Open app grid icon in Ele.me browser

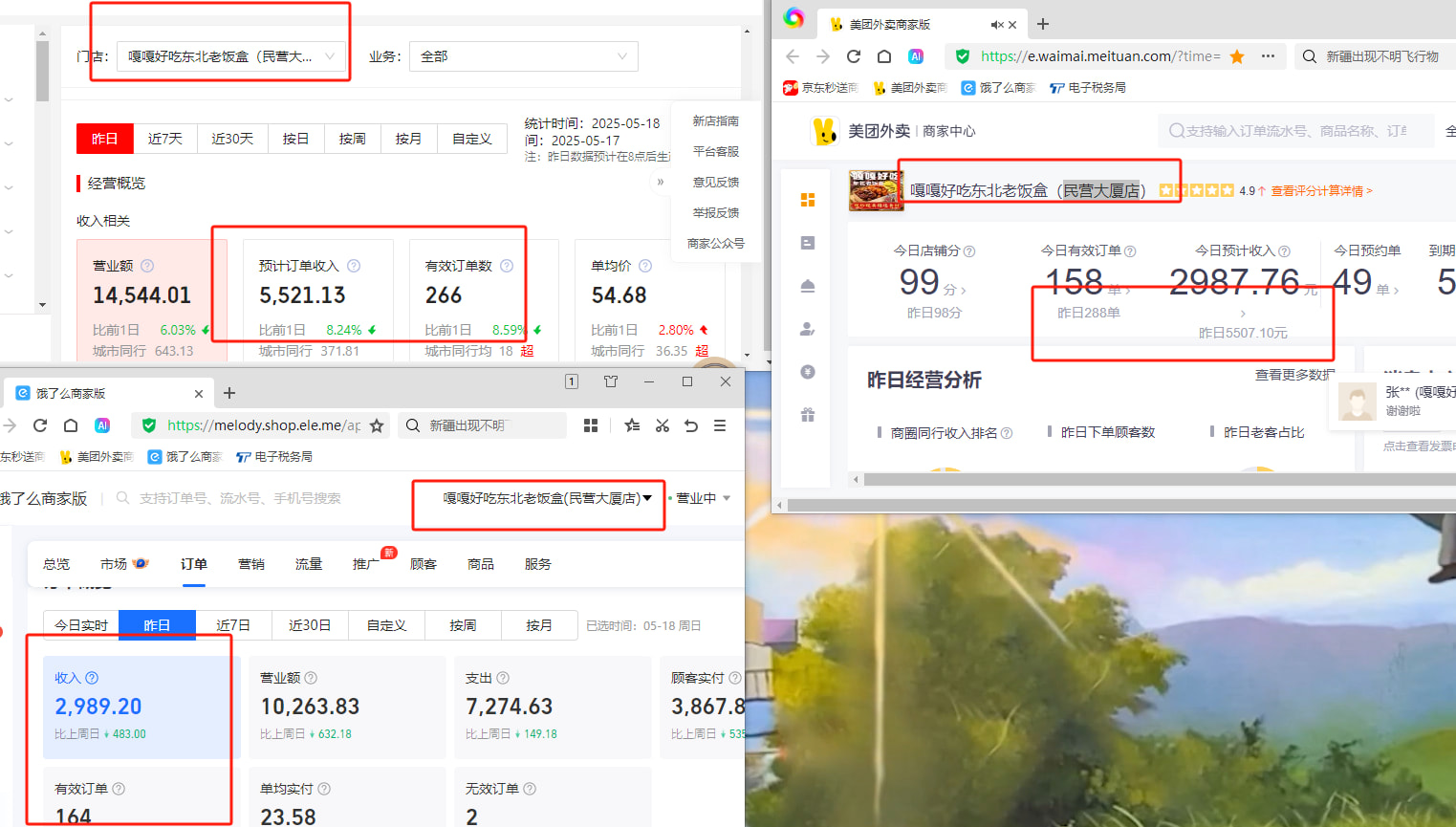point(591,425)
